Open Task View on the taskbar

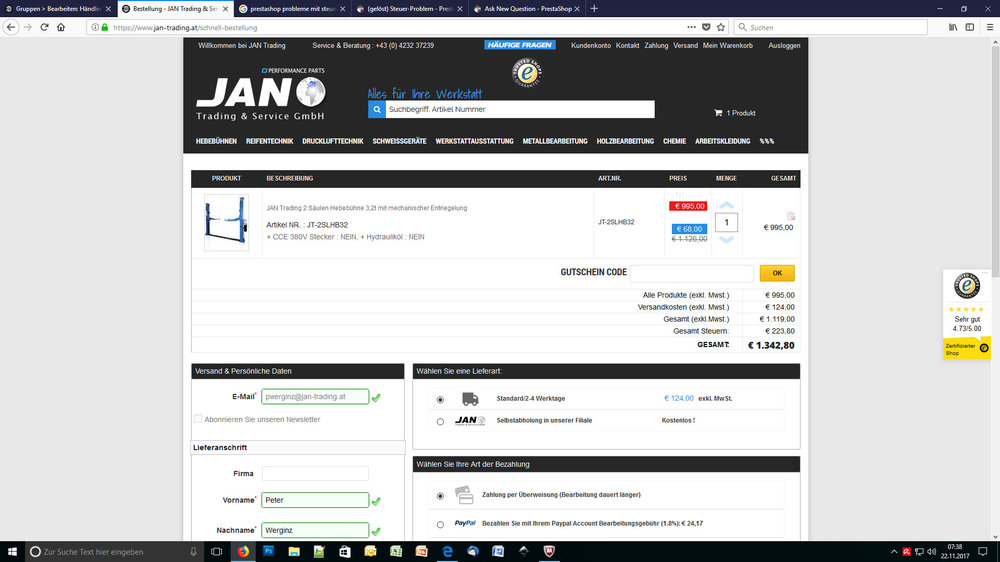[217, 552]
